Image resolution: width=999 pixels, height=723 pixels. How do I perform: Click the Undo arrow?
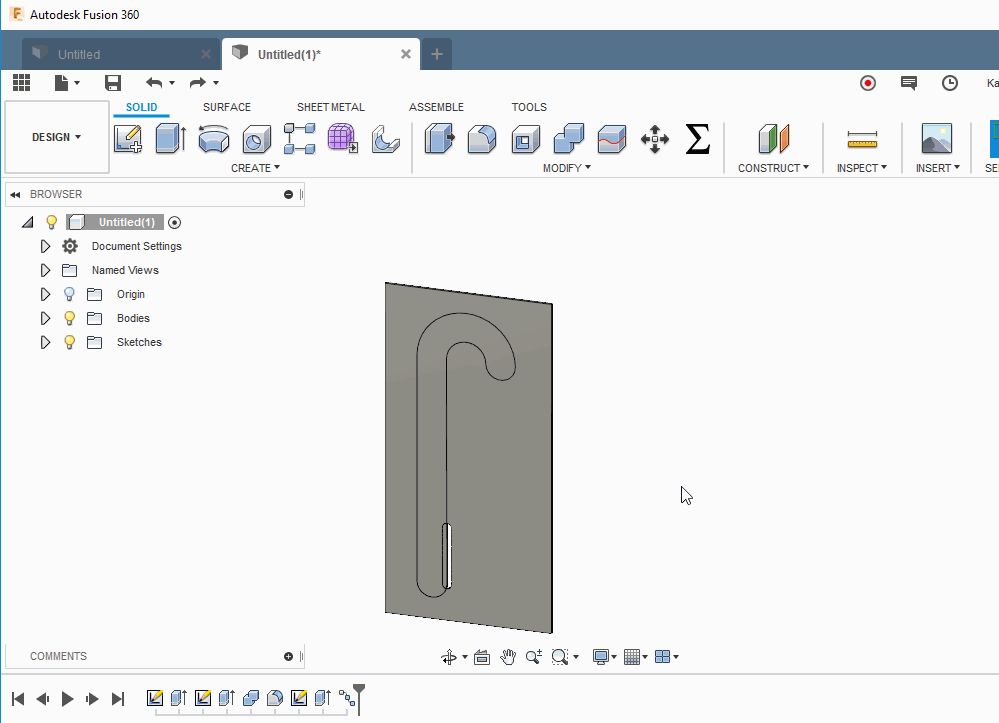(154, 83)
